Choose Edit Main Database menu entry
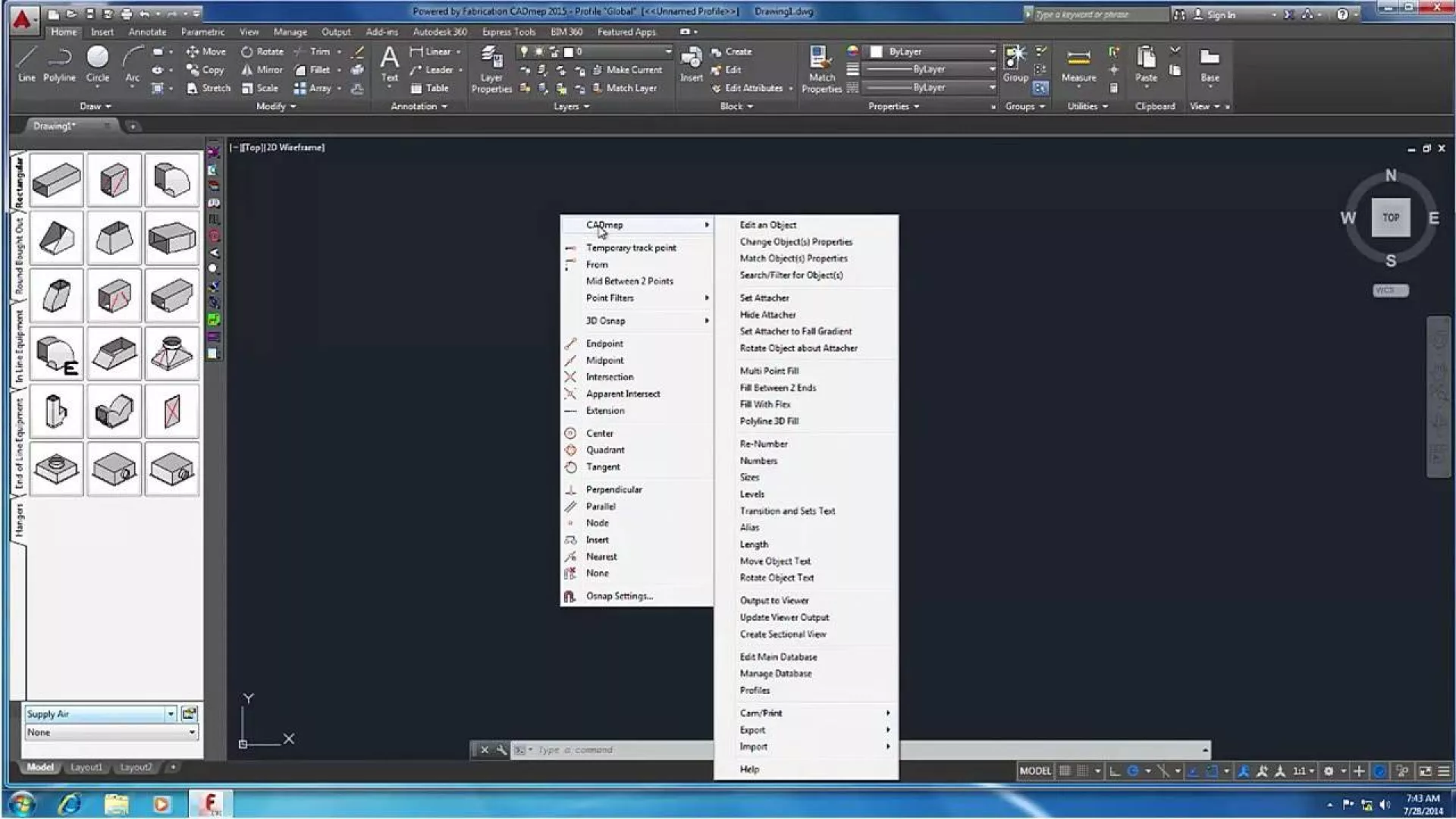1456x819 pixels. (x=778, y=657)
